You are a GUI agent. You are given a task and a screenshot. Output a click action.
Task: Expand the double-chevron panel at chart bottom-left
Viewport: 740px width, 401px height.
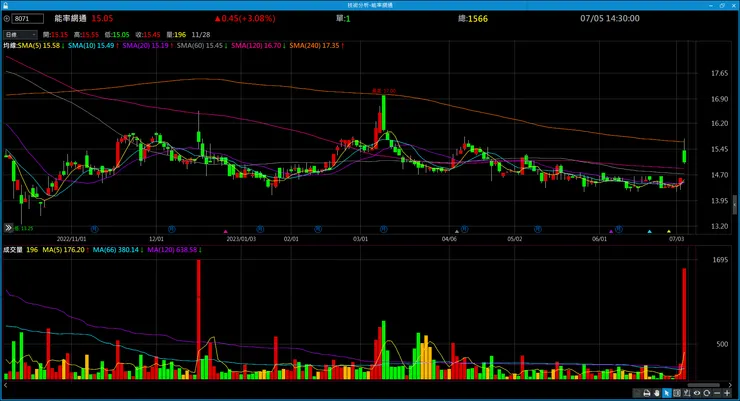pyautogui.click(x=8, y=228)
